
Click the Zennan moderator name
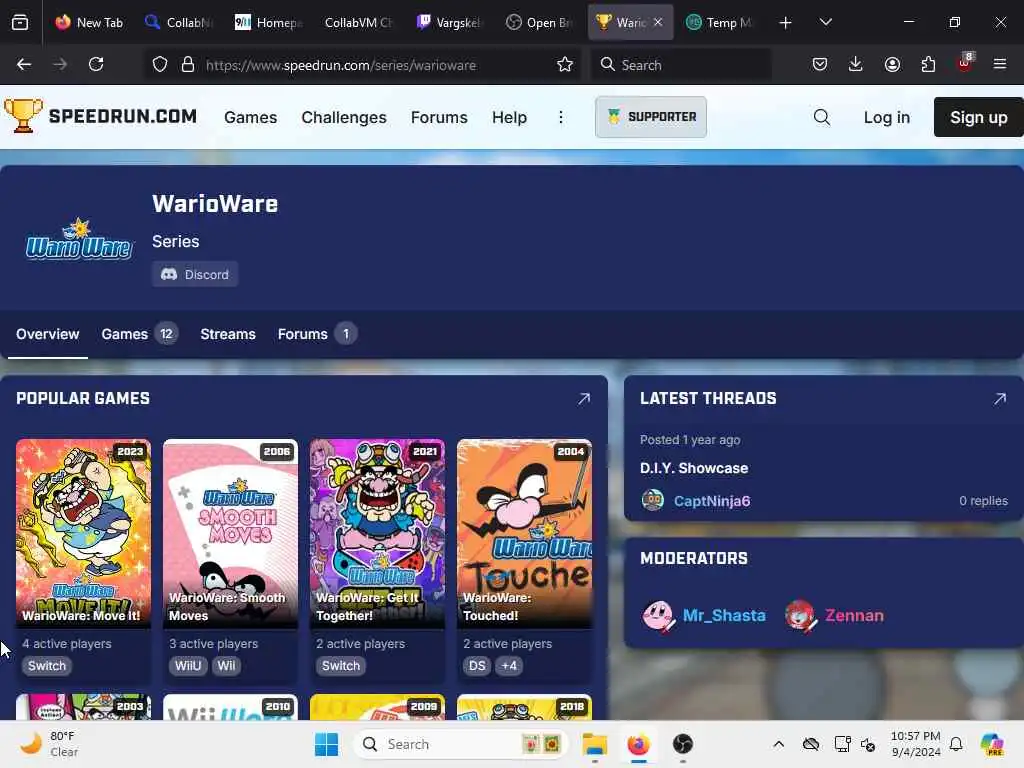(854, 616)
